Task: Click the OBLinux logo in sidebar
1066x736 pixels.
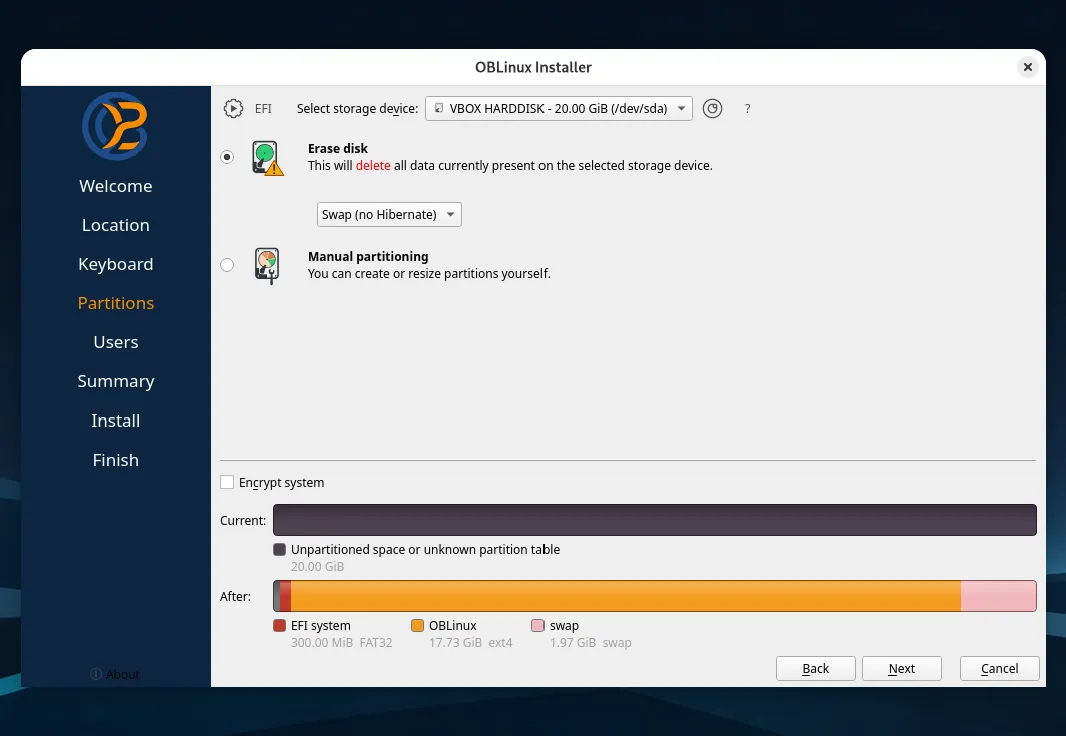Action: [115, 126]
